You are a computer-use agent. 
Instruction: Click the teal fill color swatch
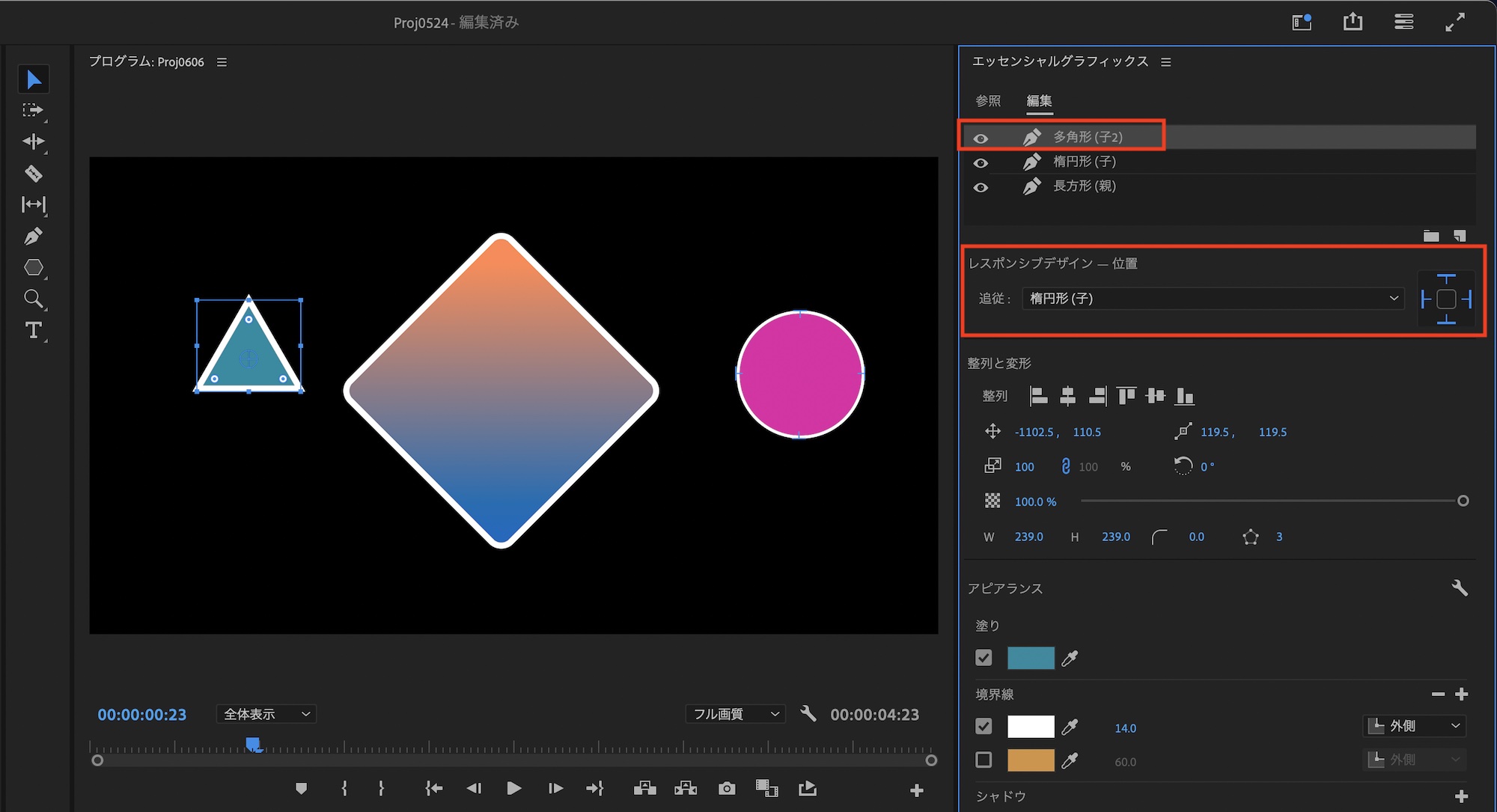(x=1031, y=658)
